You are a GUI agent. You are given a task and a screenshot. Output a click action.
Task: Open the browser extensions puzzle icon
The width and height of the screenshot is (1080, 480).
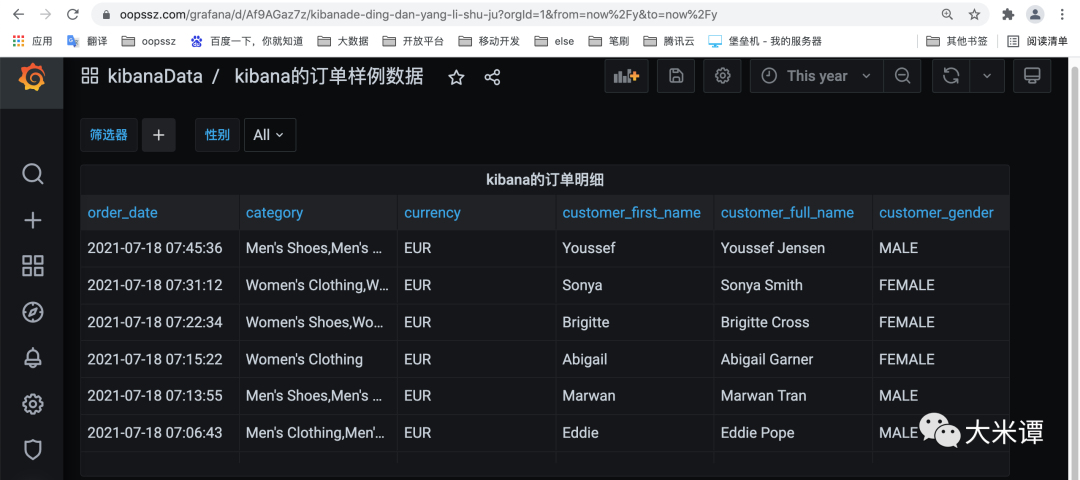(x=1008, y=14)
